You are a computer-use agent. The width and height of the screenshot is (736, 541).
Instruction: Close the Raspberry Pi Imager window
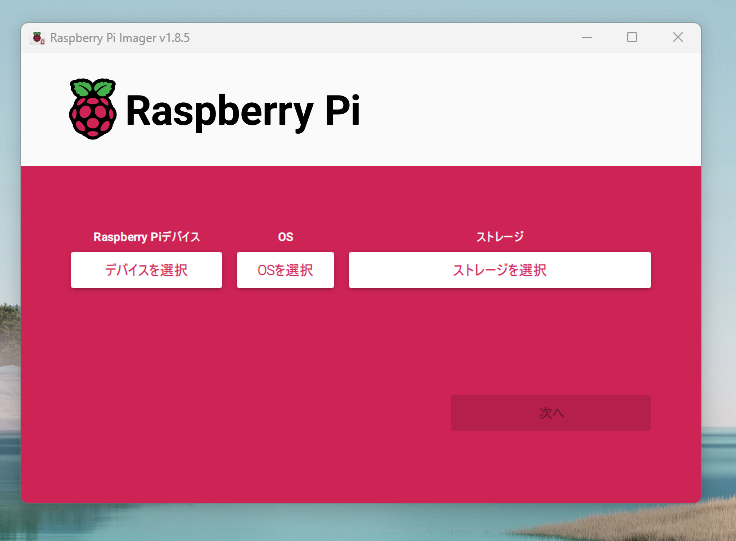[677, 38]
